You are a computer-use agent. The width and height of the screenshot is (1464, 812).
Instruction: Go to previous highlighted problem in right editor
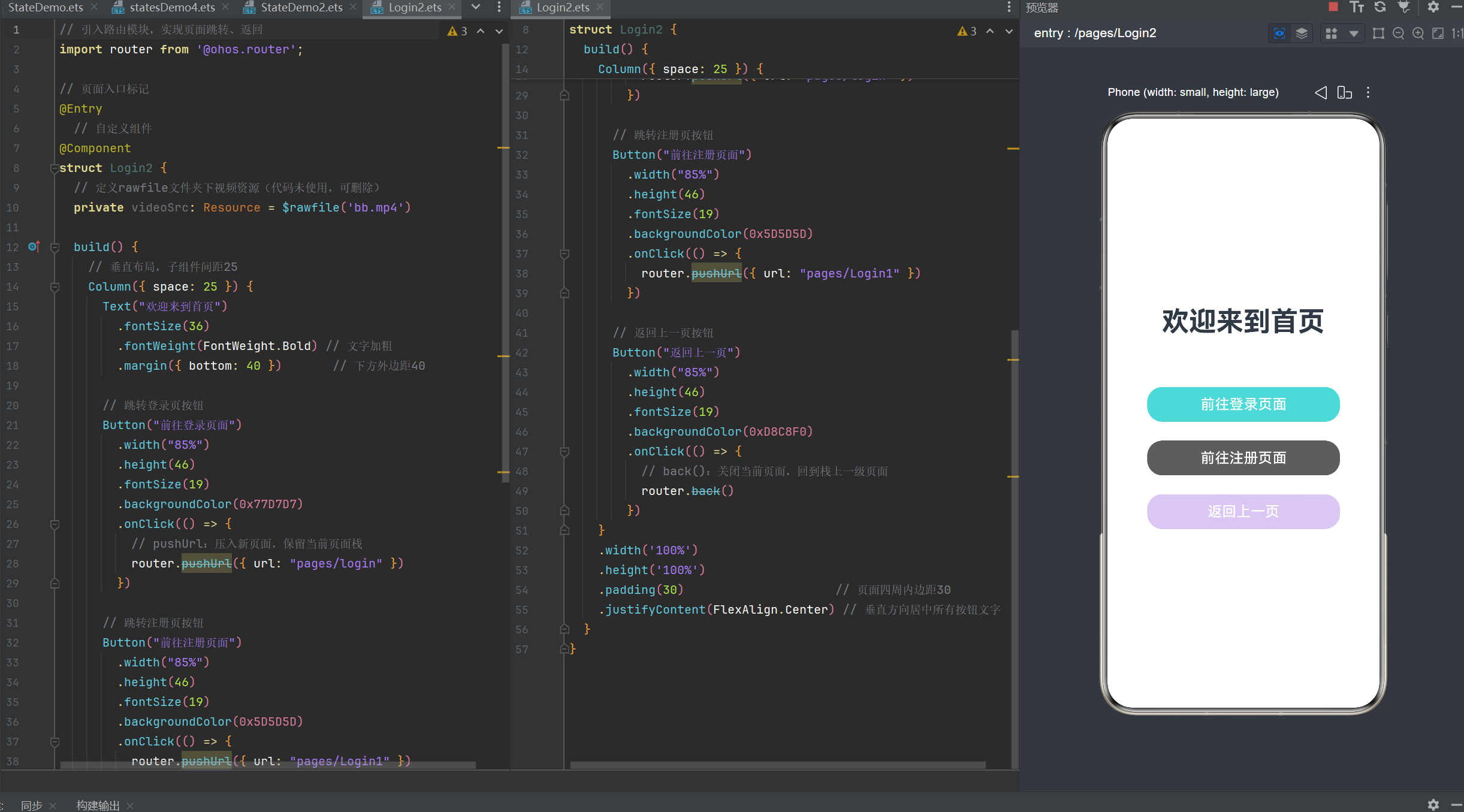(x=990, y=31)
